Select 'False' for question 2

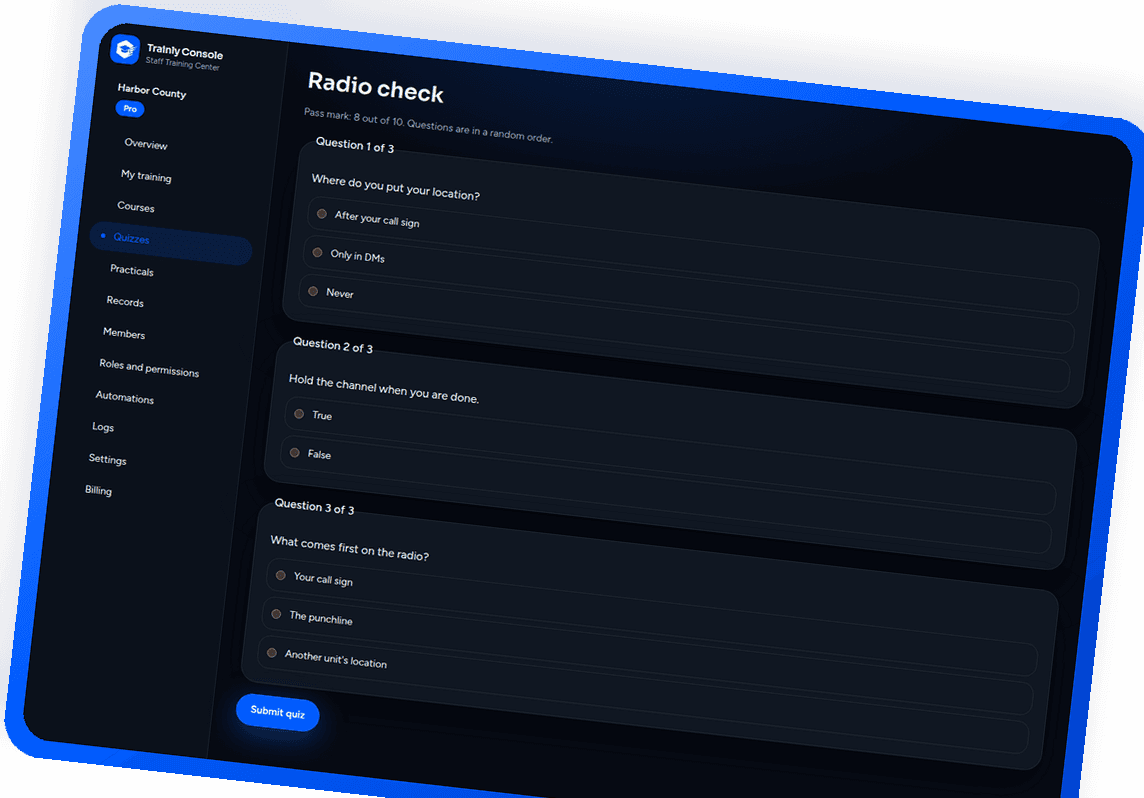[295, 452]
